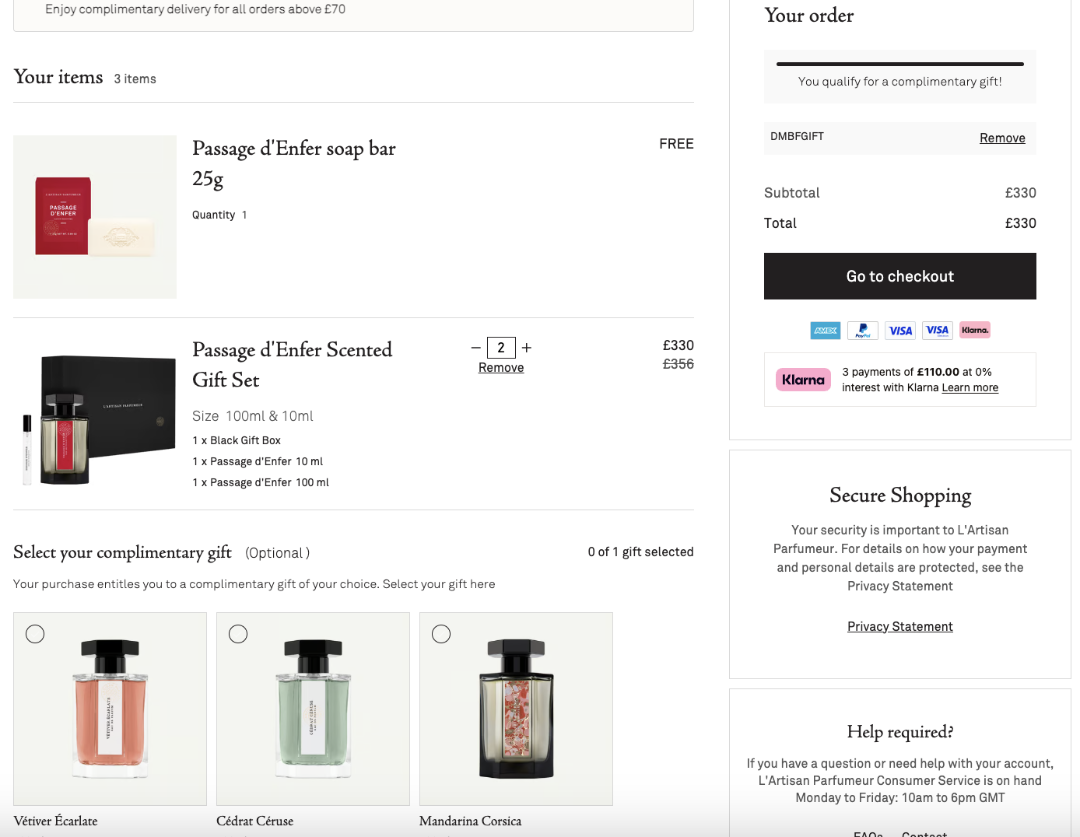
Task: Select Cédrat Céruse as complimentary gift
Action: pyautogui.click(x=238, y=633)
